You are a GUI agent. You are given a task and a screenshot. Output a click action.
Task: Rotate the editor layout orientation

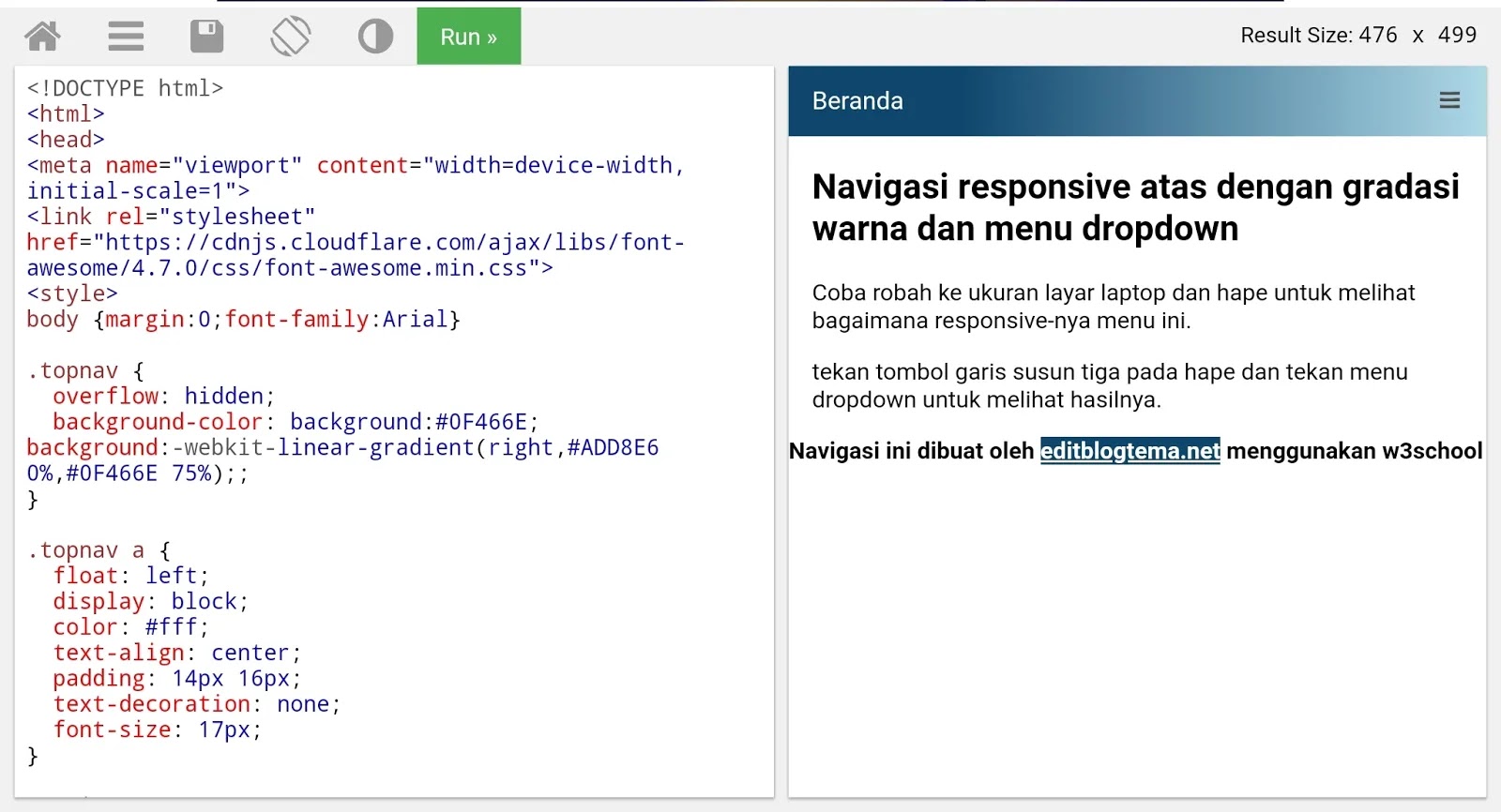291,37
